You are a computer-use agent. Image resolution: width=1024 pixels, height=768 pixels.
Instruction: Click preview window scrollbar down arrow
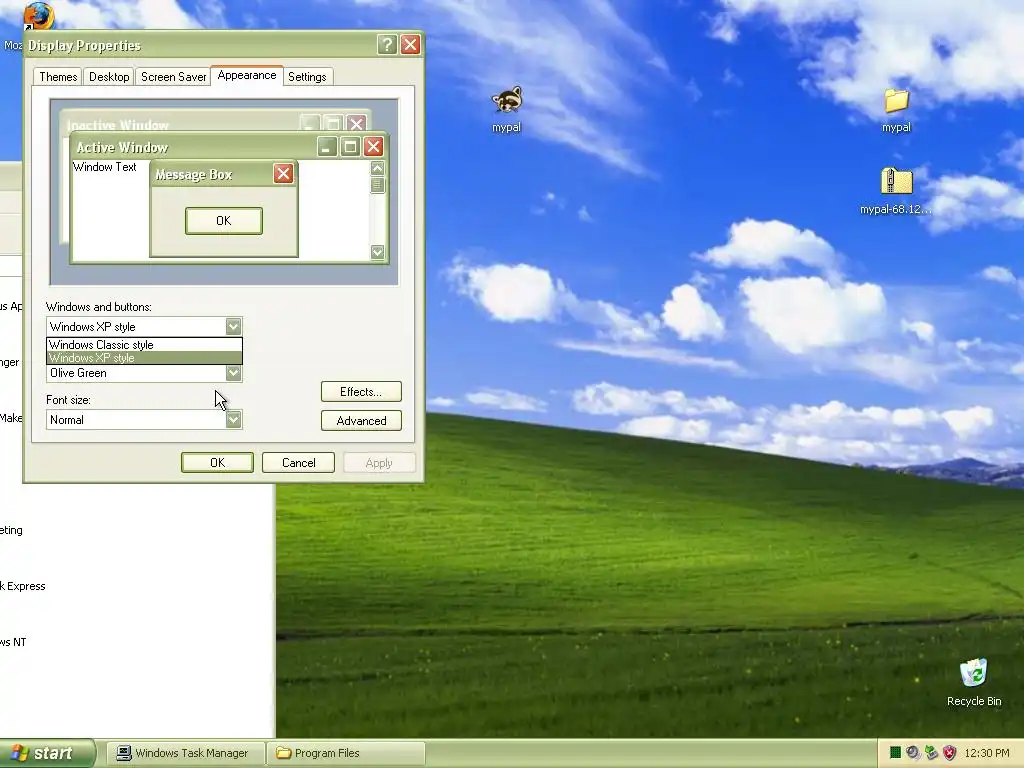pos(377,252)
